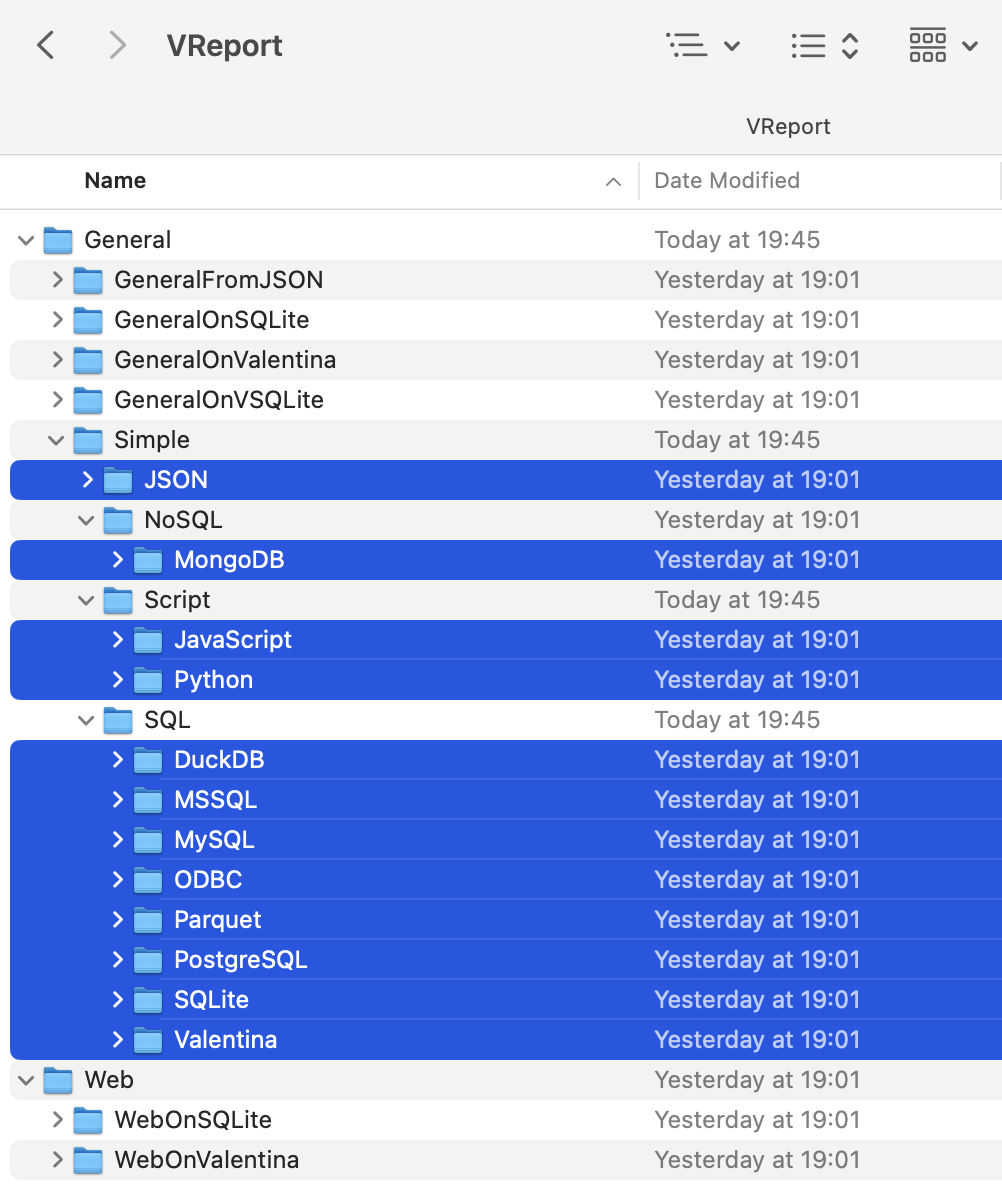Expand the Python folder
Image resolution: width=1002 pixels, height=1192 pixels.
pos(117,680)
